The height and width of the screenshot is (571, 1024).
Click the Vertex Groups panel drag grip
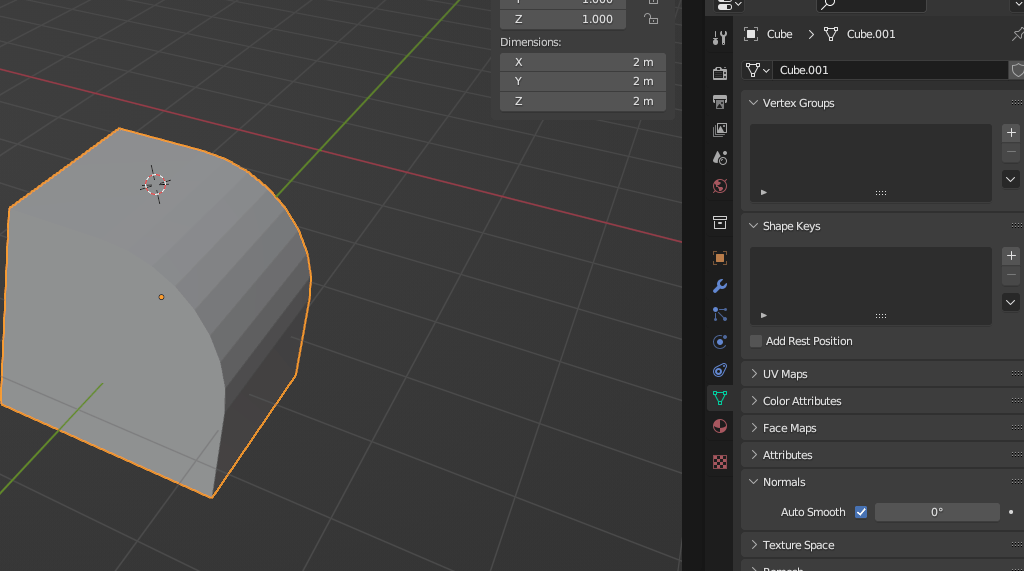1017,103
